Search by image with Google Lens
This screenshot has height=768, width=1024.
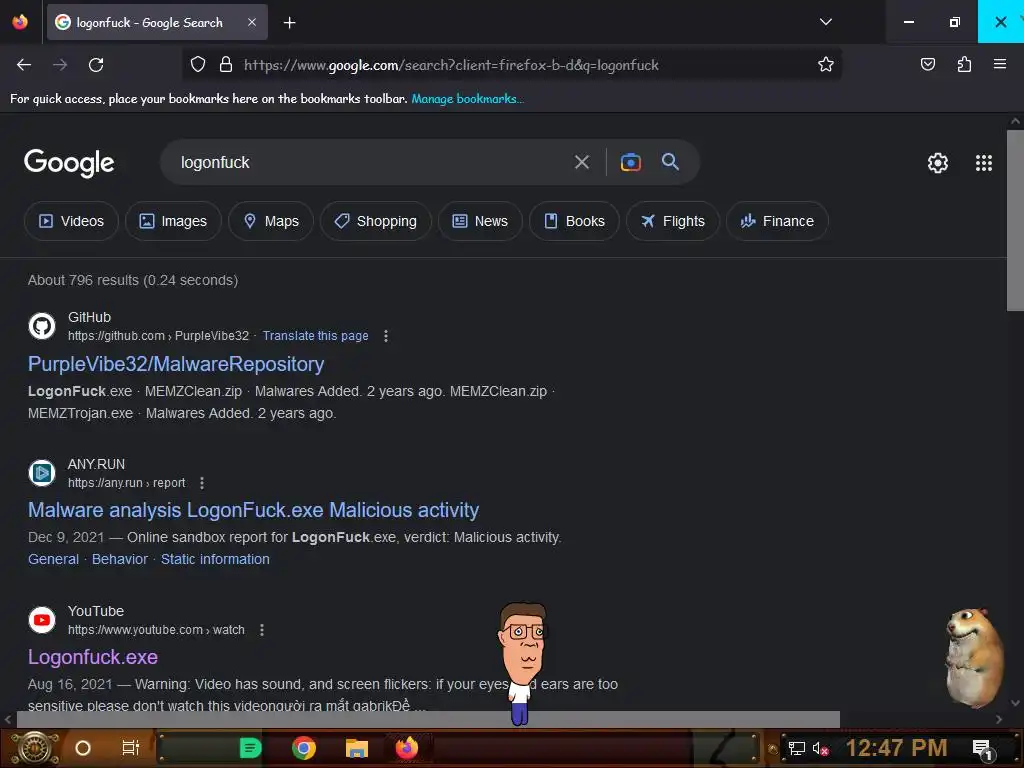tap(630, 162)
